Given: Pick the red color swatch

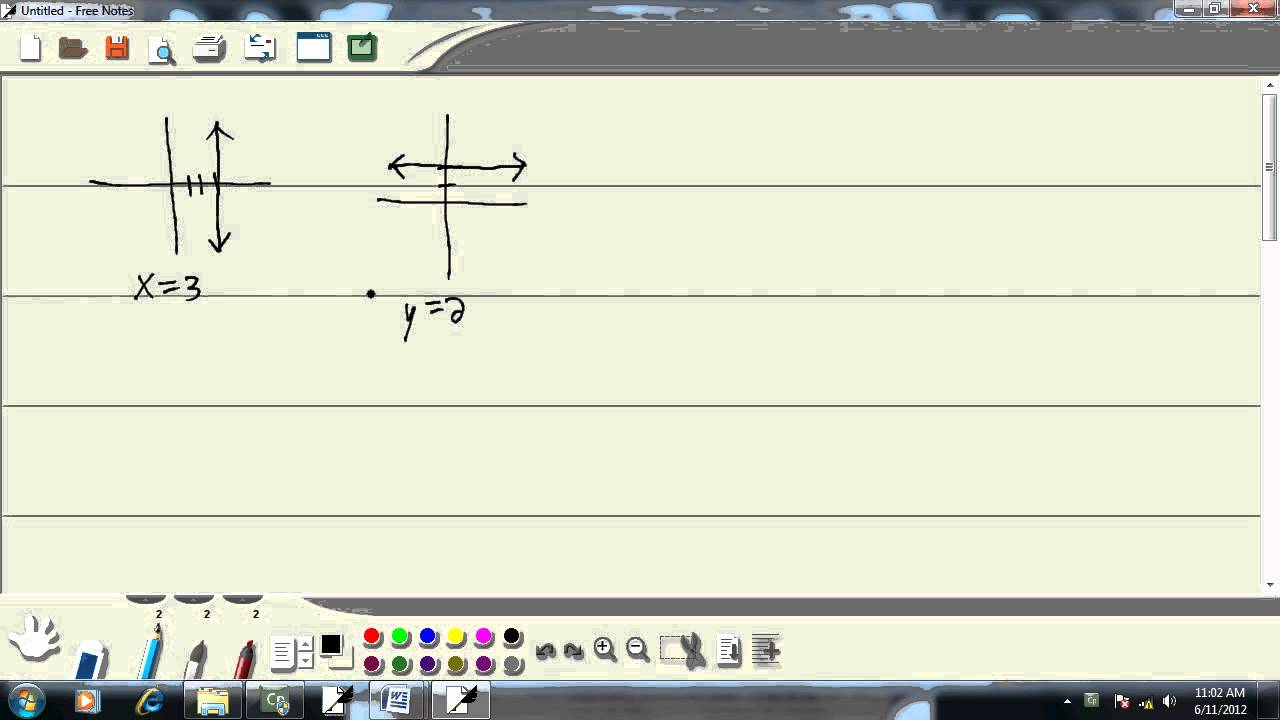Looking at the screenshot, I should [372, 637].
